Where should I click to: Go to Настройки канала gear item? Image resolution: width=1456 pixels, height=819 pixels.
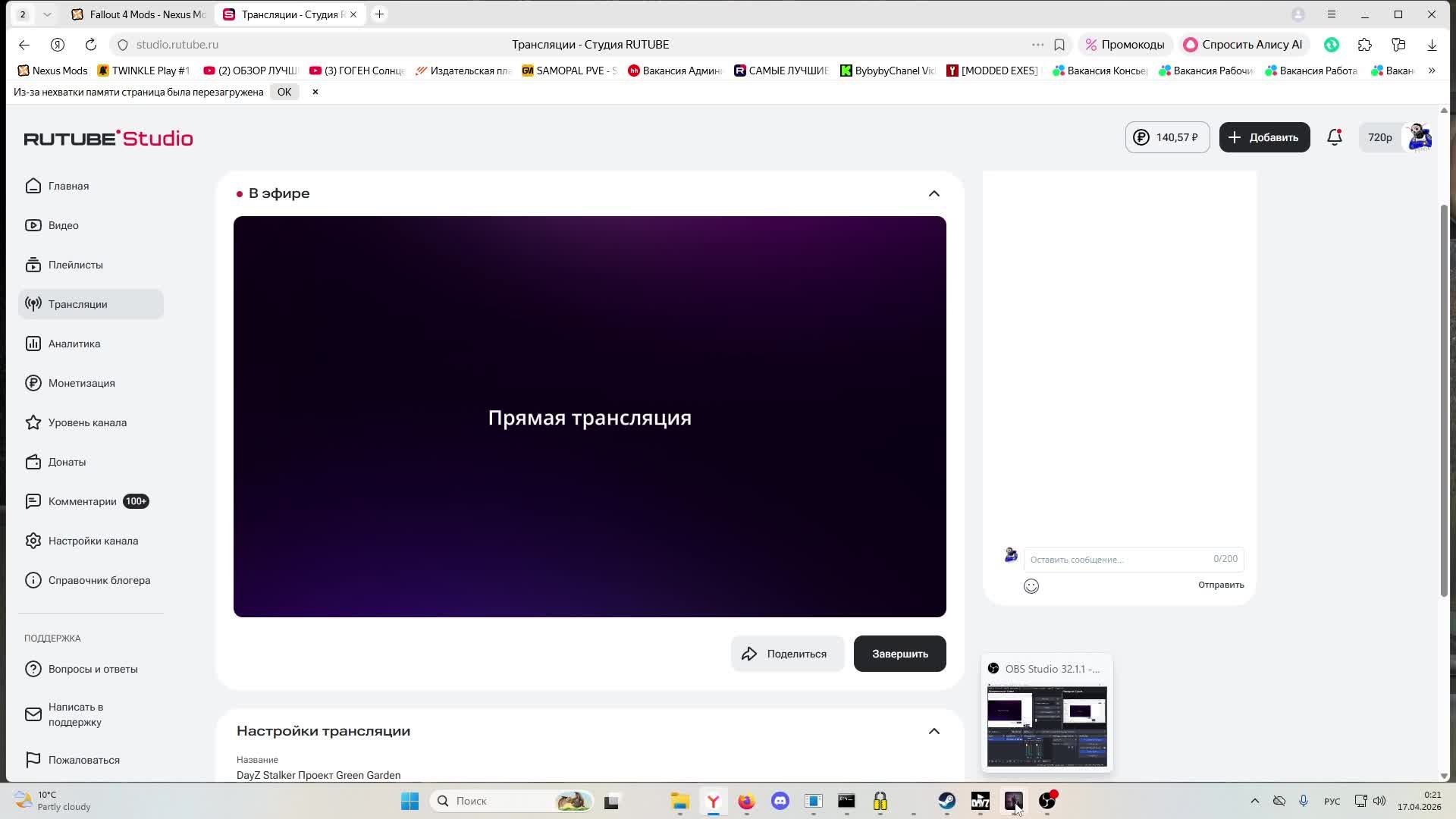pos(93,541)
